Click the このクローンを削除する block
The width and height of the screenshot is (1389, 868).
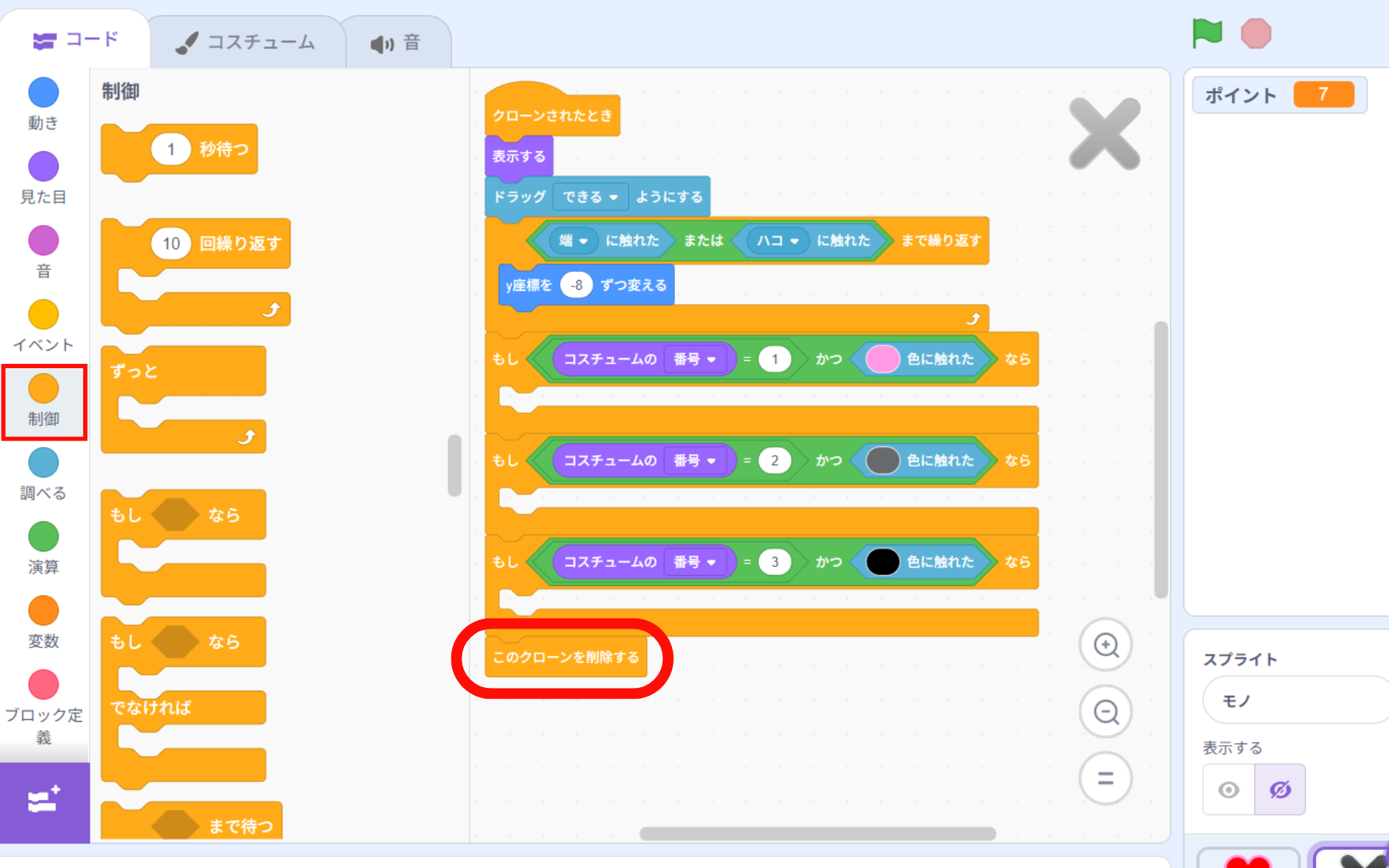565,658
